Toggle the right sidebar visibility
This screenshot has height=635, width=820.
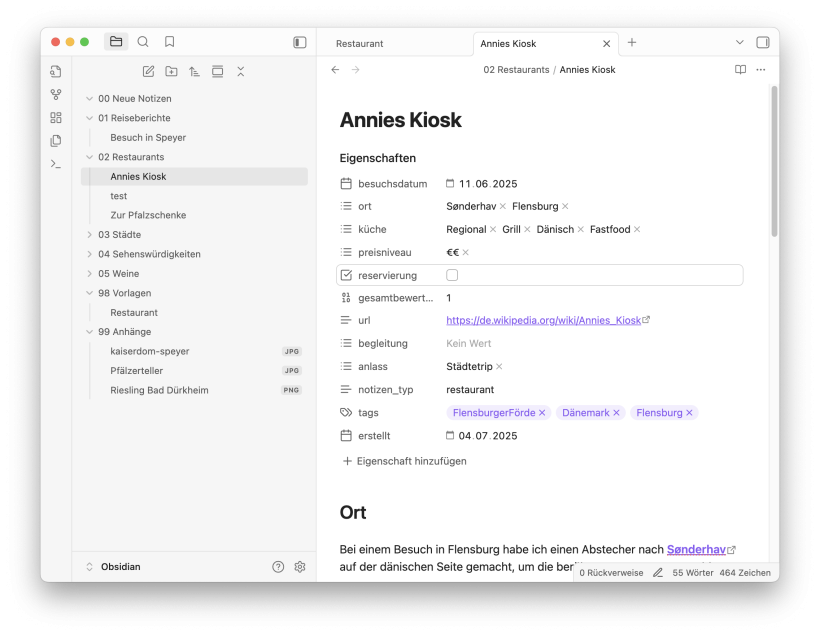(763, 42)
